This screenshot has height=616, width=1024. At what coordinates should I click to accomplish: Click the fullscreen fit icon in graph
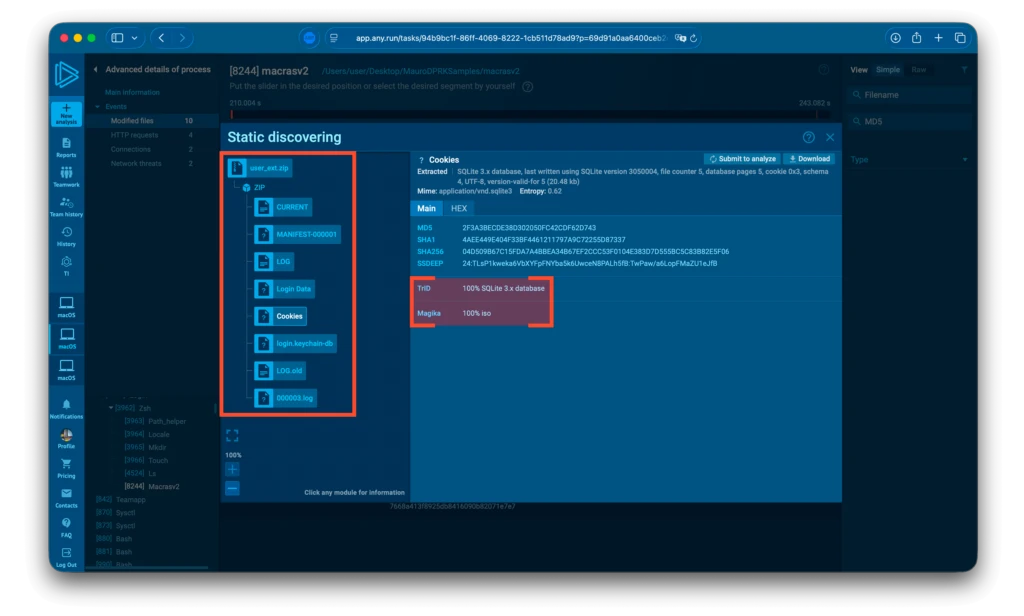coord(232,435)
